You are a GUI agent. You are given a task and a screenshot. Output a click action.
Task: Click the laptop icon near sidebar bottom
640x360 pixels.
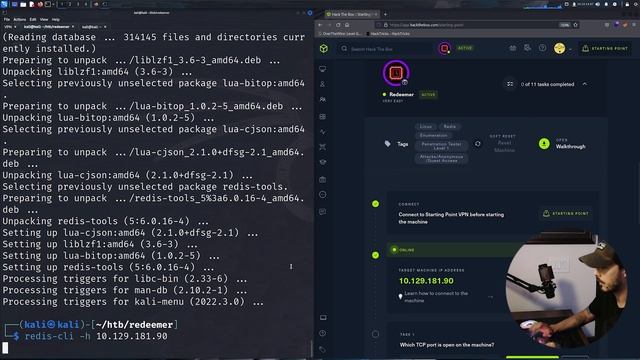click(x=323, y=318)
